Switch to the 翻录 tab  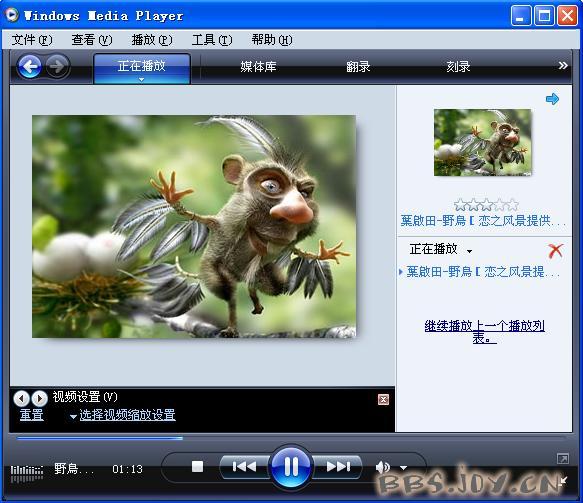(x=358, y=67)
